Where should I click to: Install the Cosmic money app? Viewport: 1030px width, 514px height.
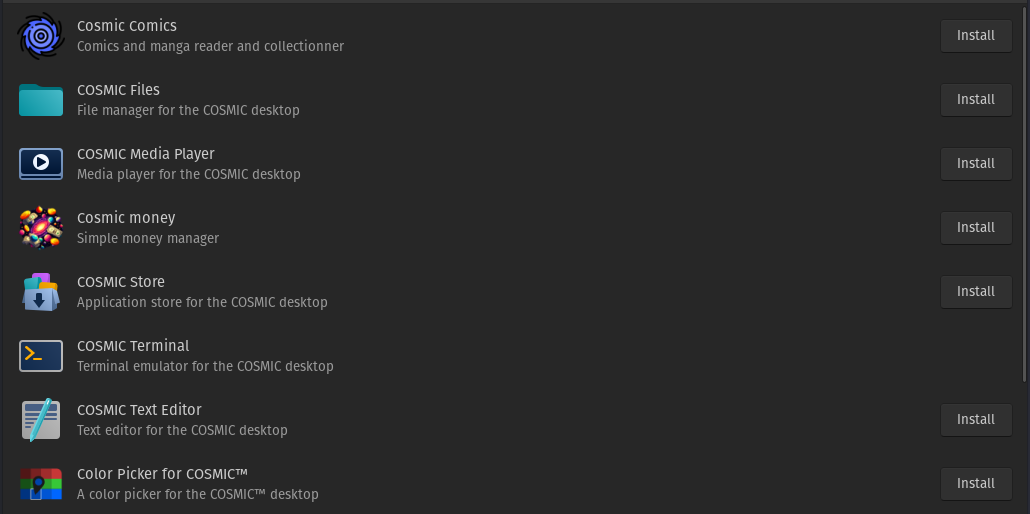point(976,227)
